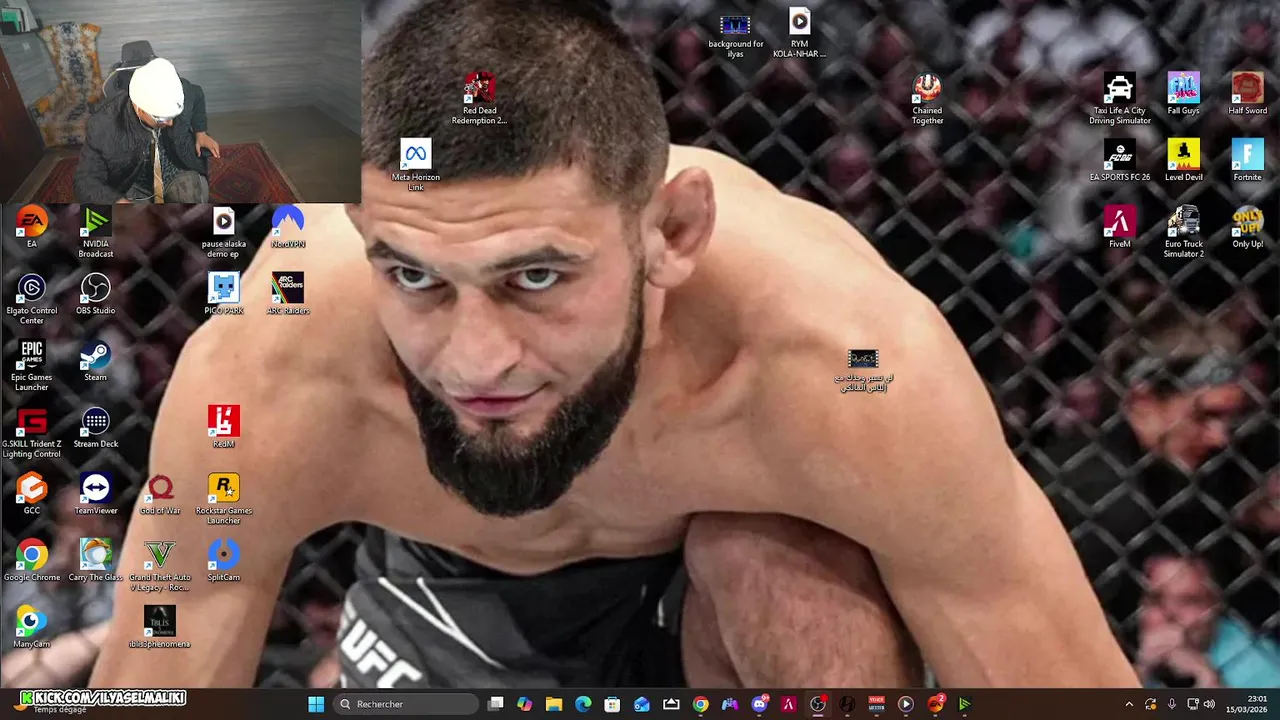
Task: Select the GCC desktop icon
Action: click(x=31, y=494)
